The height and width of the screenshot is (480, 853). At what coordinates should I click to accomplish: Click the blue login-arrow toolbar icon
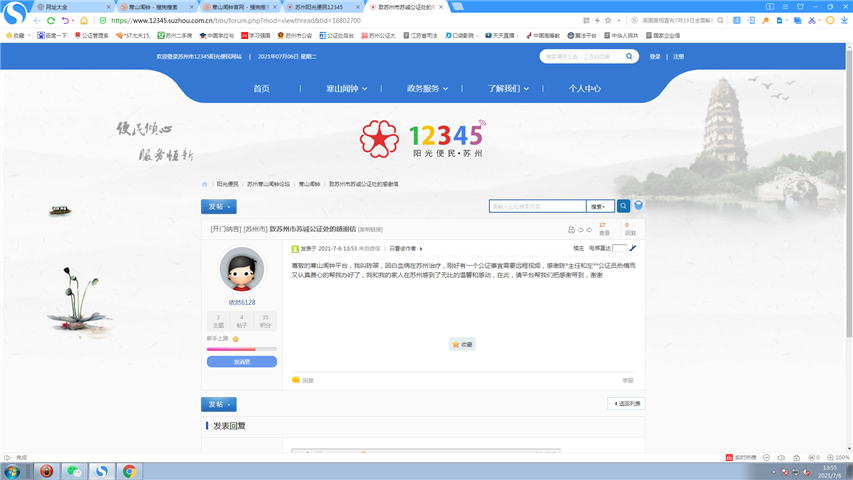point(751,21)
